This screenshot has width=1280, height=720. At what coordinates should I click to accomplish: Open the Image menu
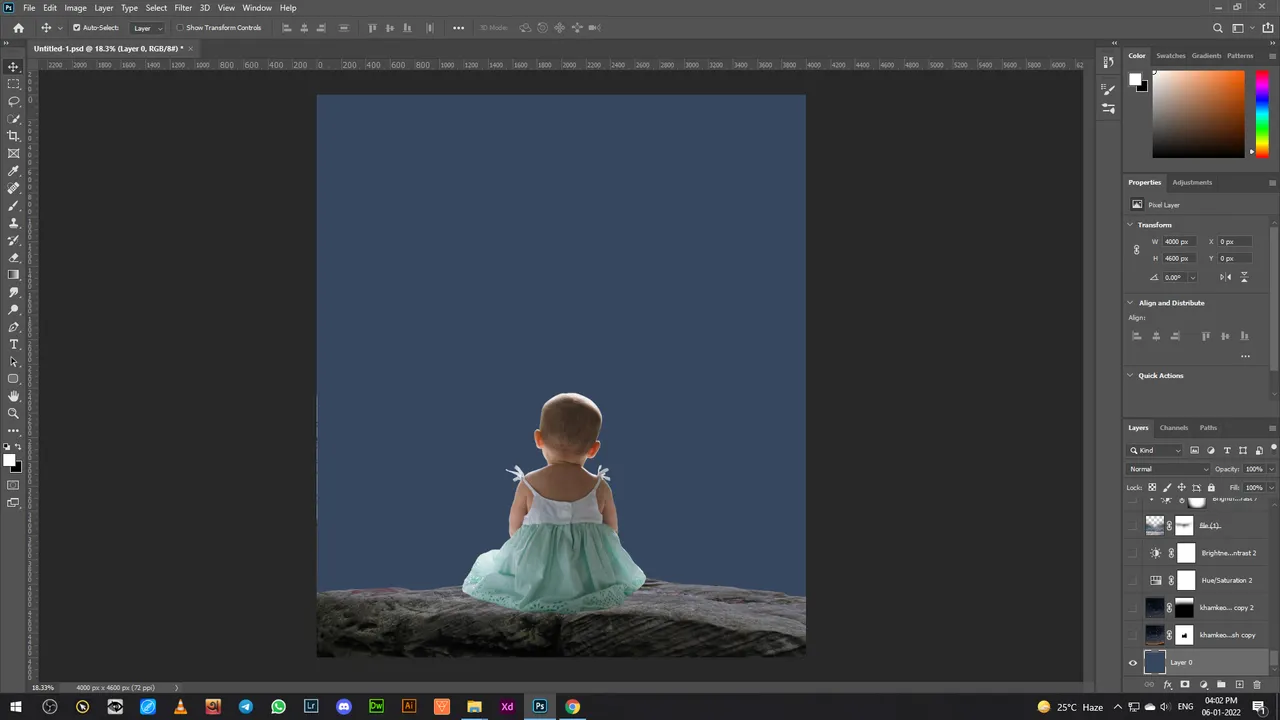pyautogui.click(x=76, y=8)
